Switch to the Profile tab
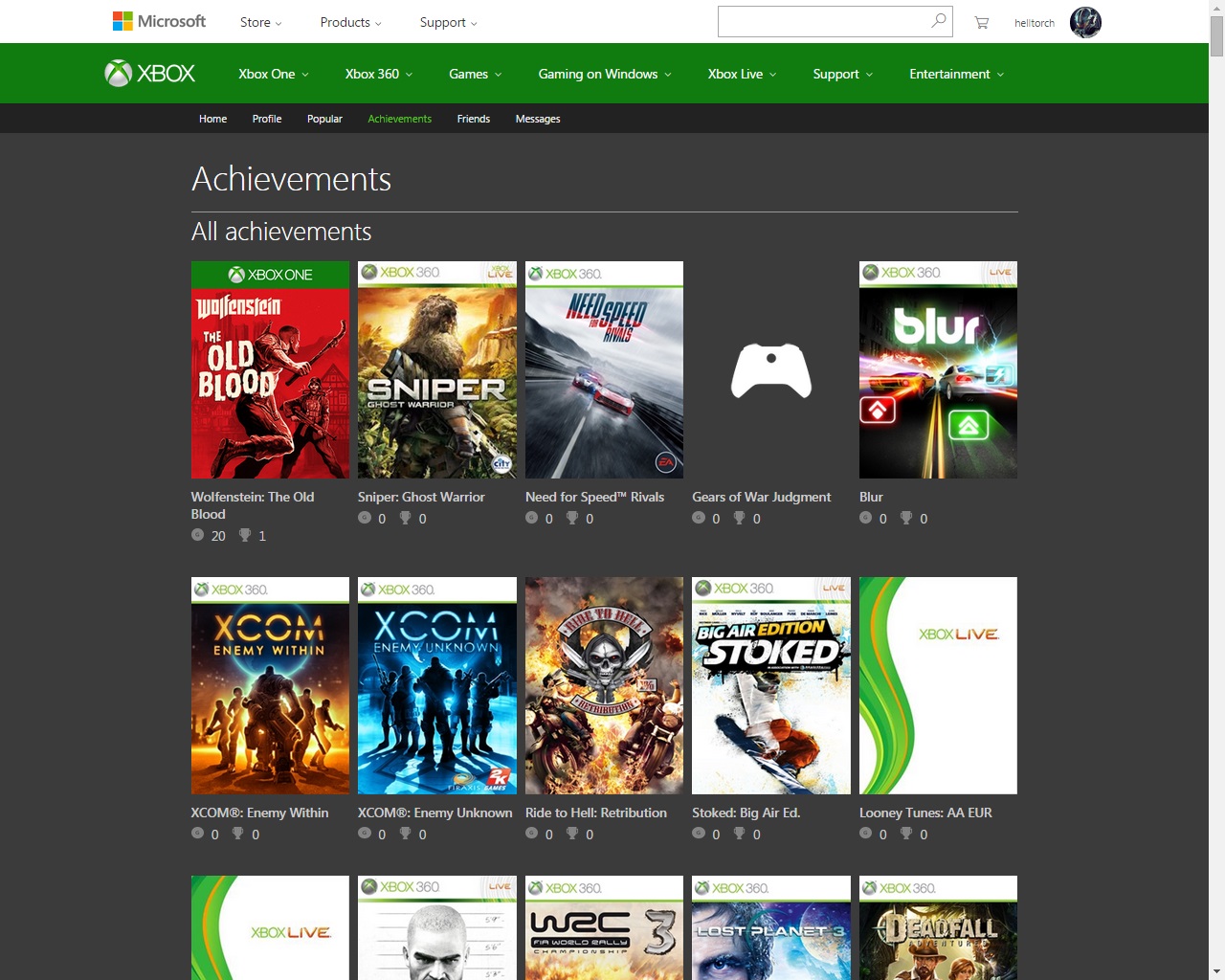Screen dimensions: 1225x980 267,119
